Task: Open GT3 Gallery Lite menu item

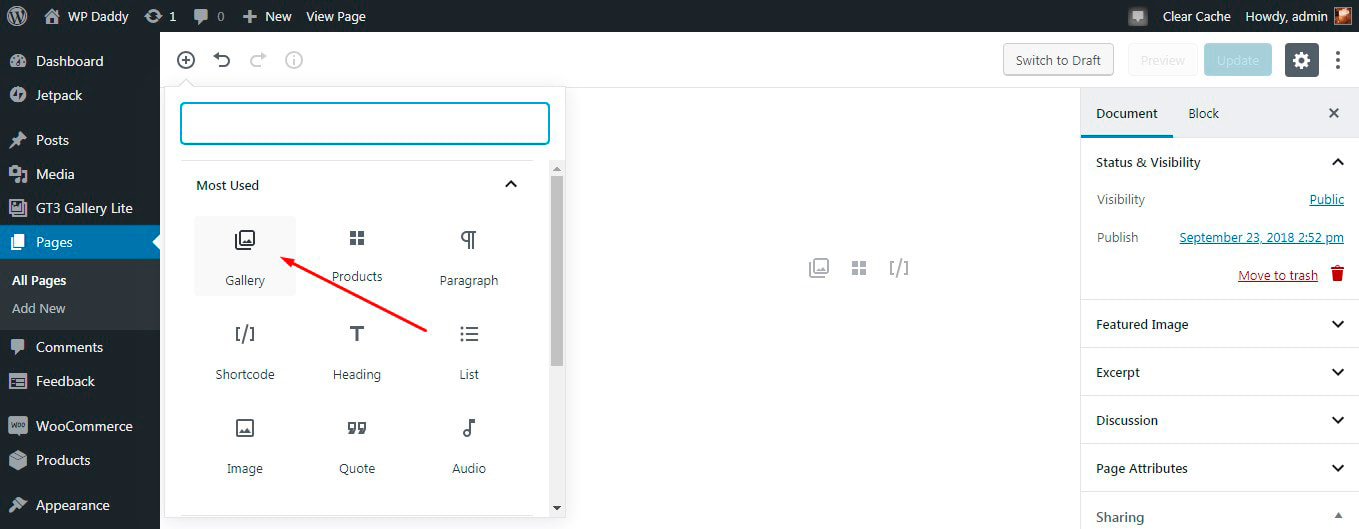Action: point(80,208)
